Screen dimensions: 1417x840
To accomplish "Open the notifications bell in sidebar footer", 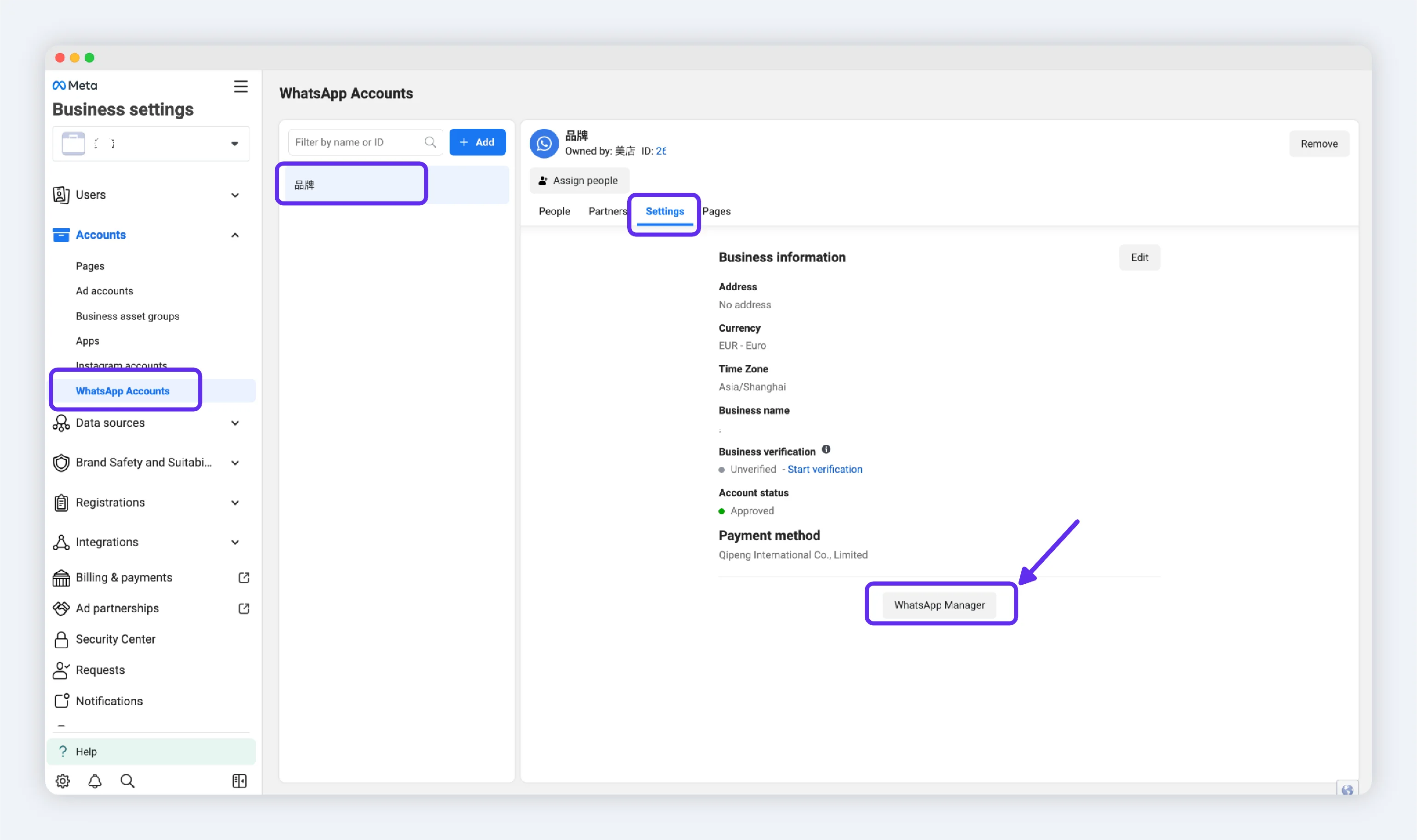I will coord(94,781).
